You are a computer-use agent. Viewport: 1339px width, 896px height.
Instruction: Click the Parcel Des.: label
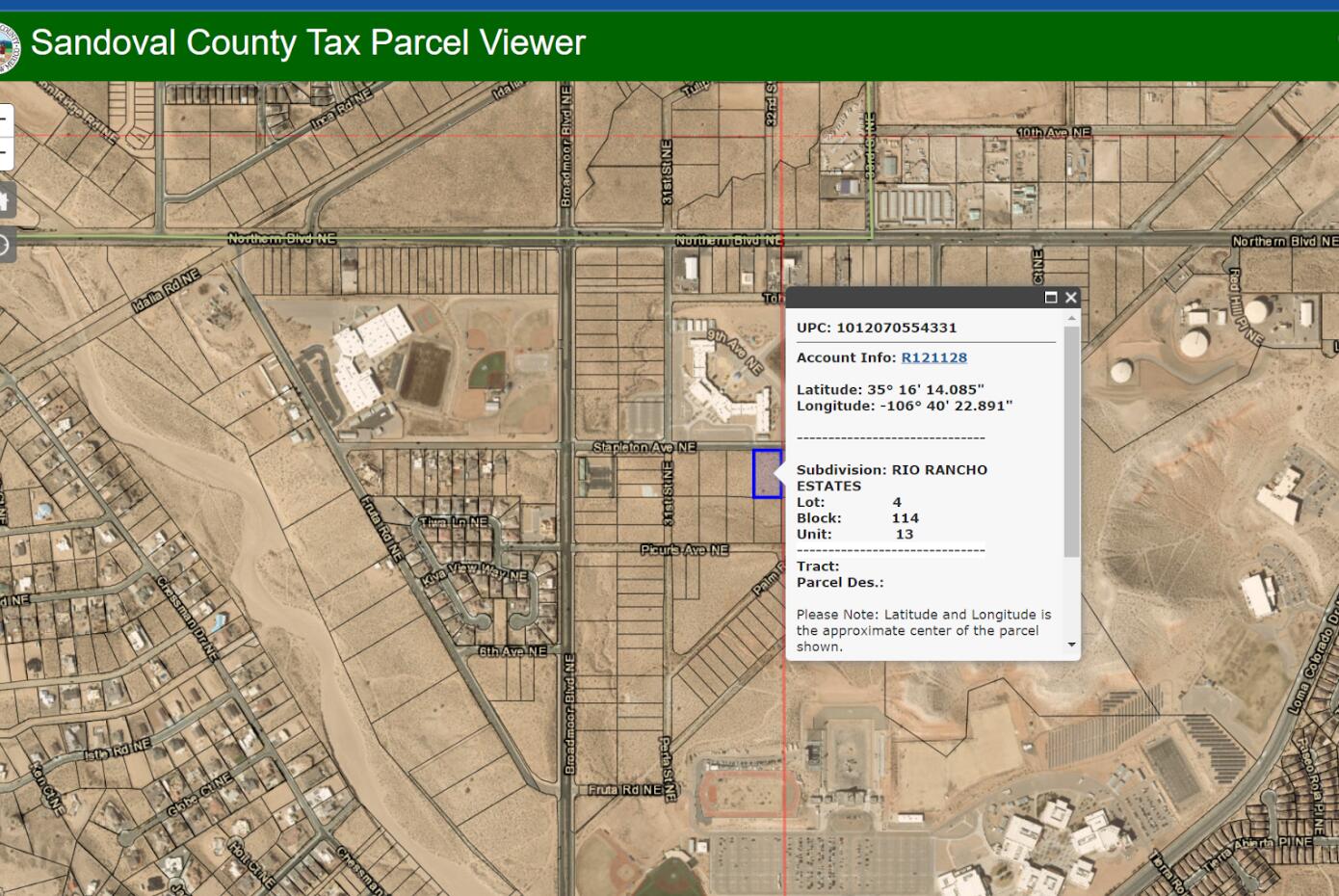[840, 582]
